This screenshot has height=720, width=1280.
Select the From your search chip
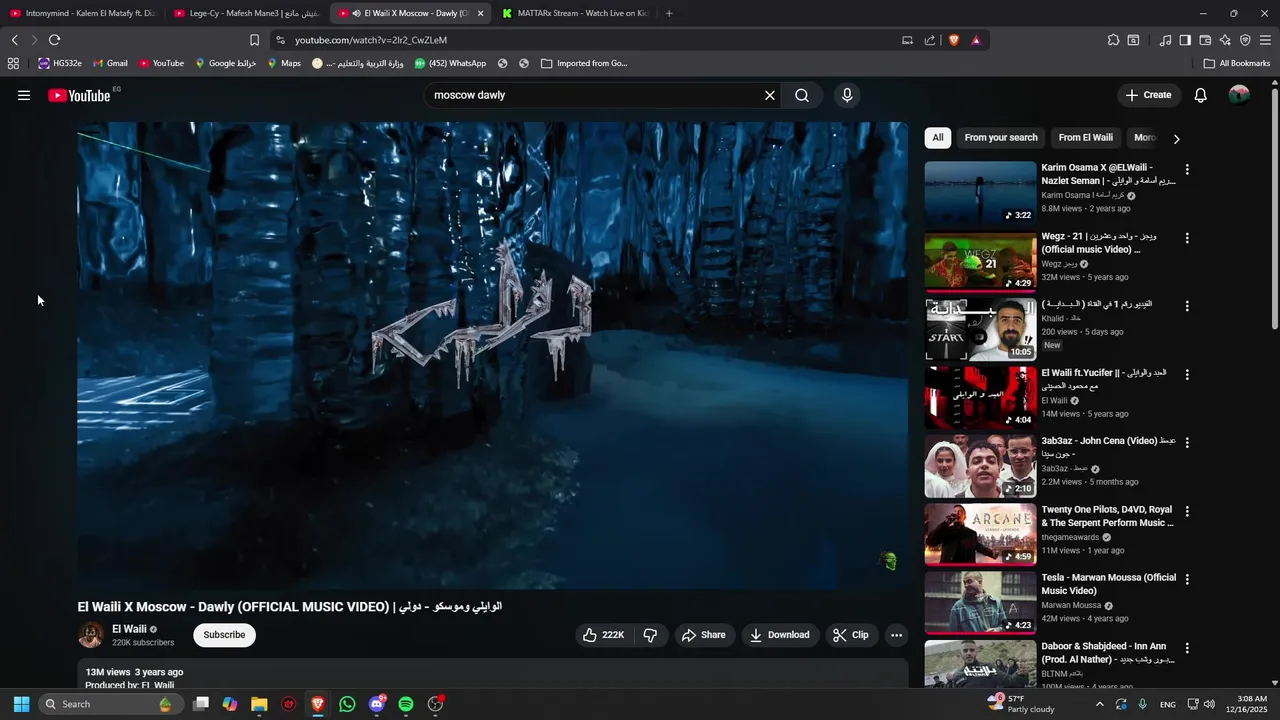[x=1001, y=138]
